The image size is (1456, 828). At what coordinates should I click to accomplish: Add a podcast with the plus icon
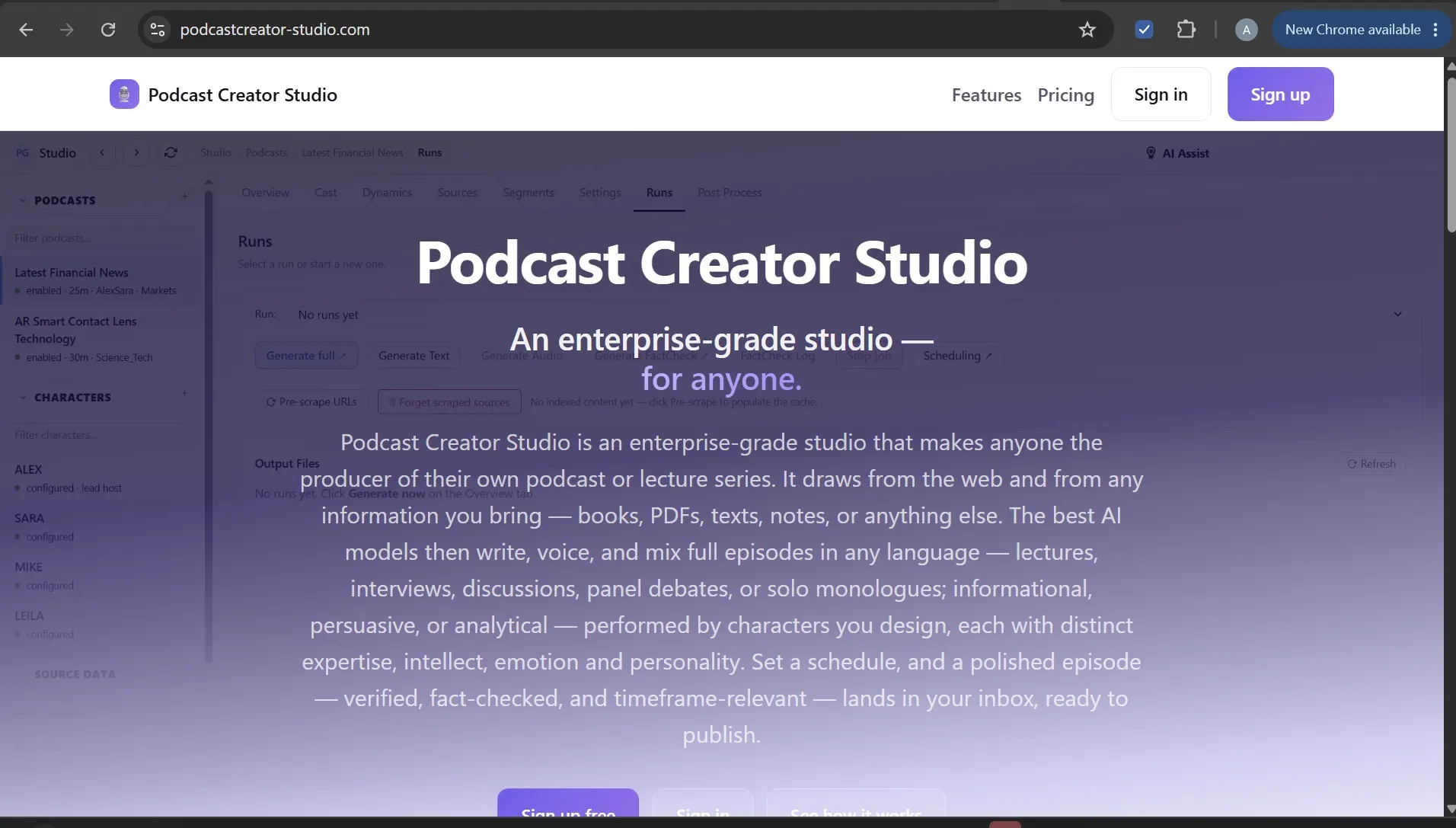tap(184, 197)
